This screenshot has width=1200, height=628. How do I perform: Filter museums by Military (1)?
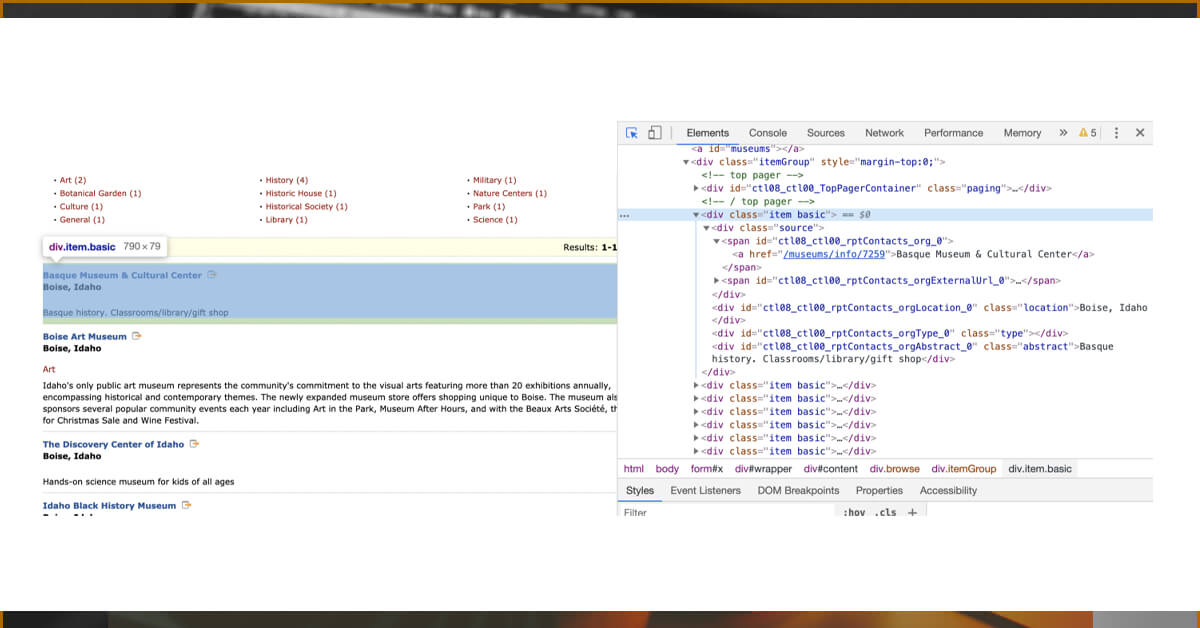[x=495, y=180]
